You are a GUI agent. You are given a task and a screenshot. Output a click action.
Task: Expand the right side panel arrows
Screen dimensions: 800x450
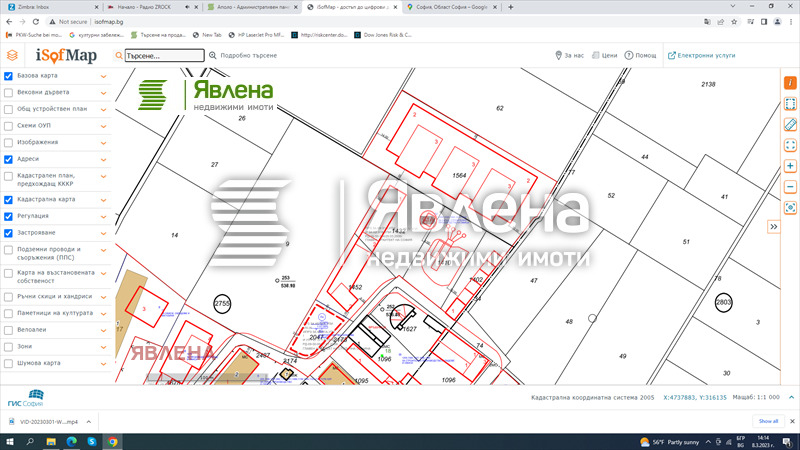click(x=773, y=227)
